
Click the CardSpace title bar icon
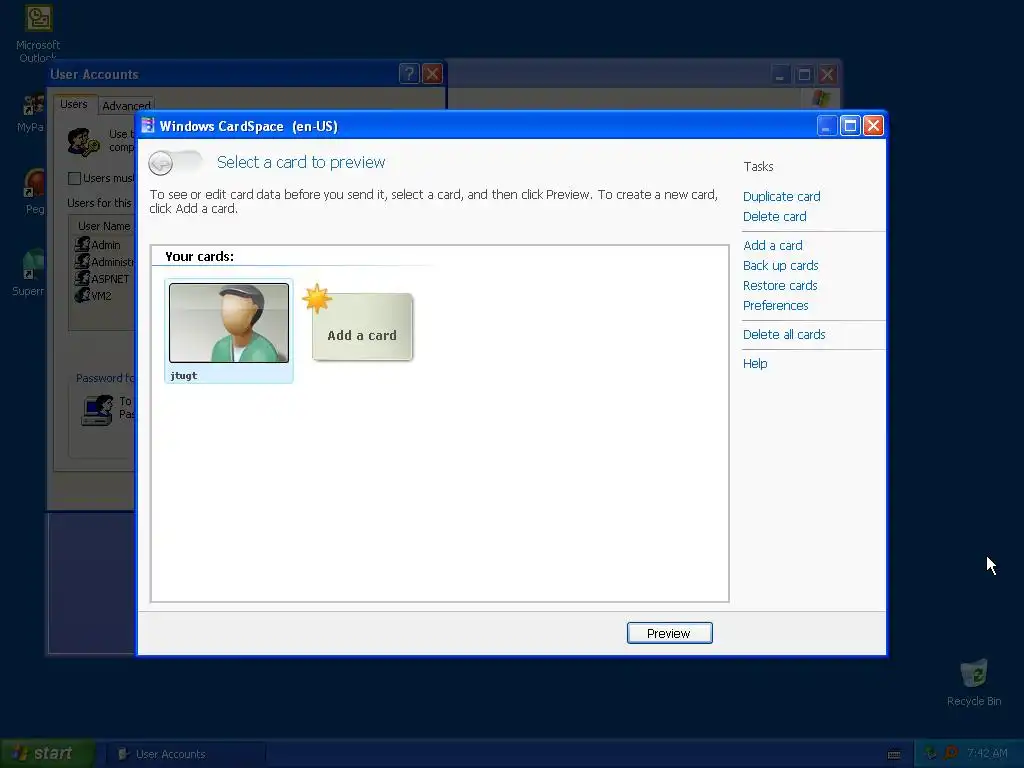[148, 125]
